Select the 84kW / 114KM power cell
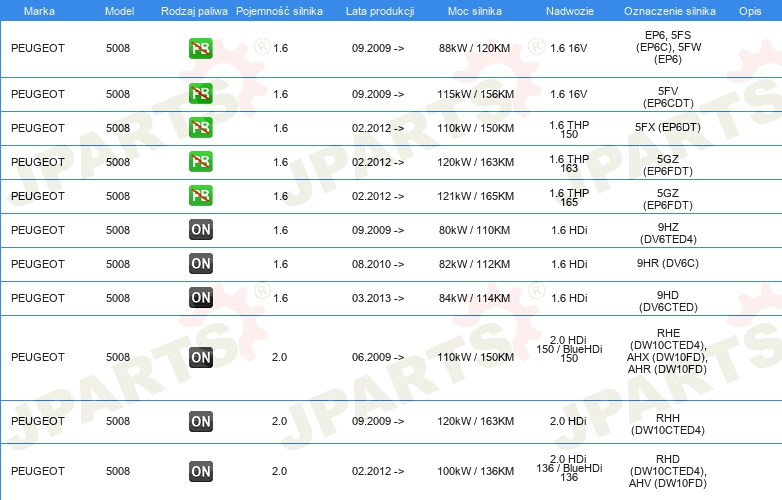This screenshot has height=500, width=782. click(474, 298)
